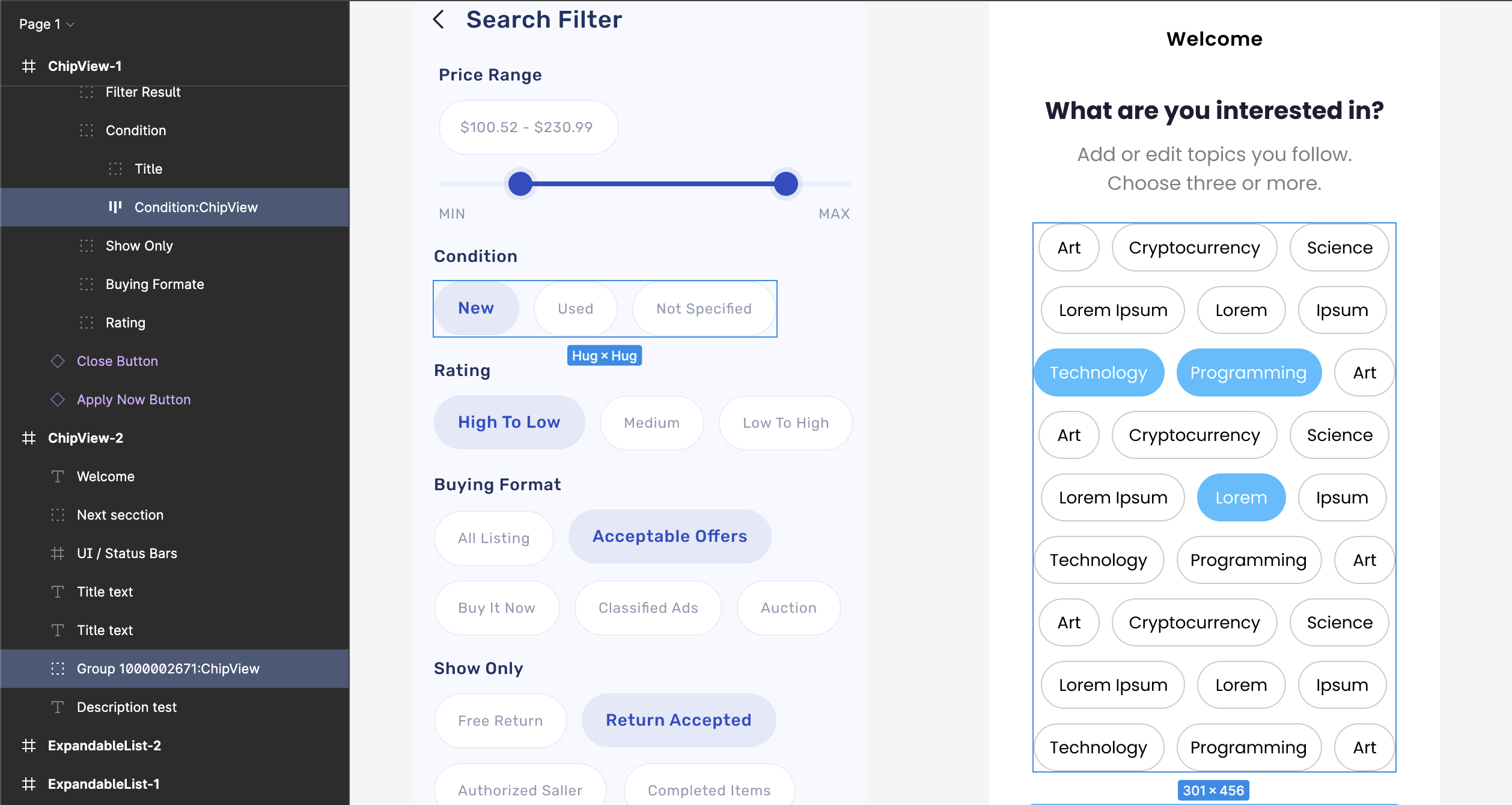
Task: Click the left handle of price range slider
Action: [520, 184]
